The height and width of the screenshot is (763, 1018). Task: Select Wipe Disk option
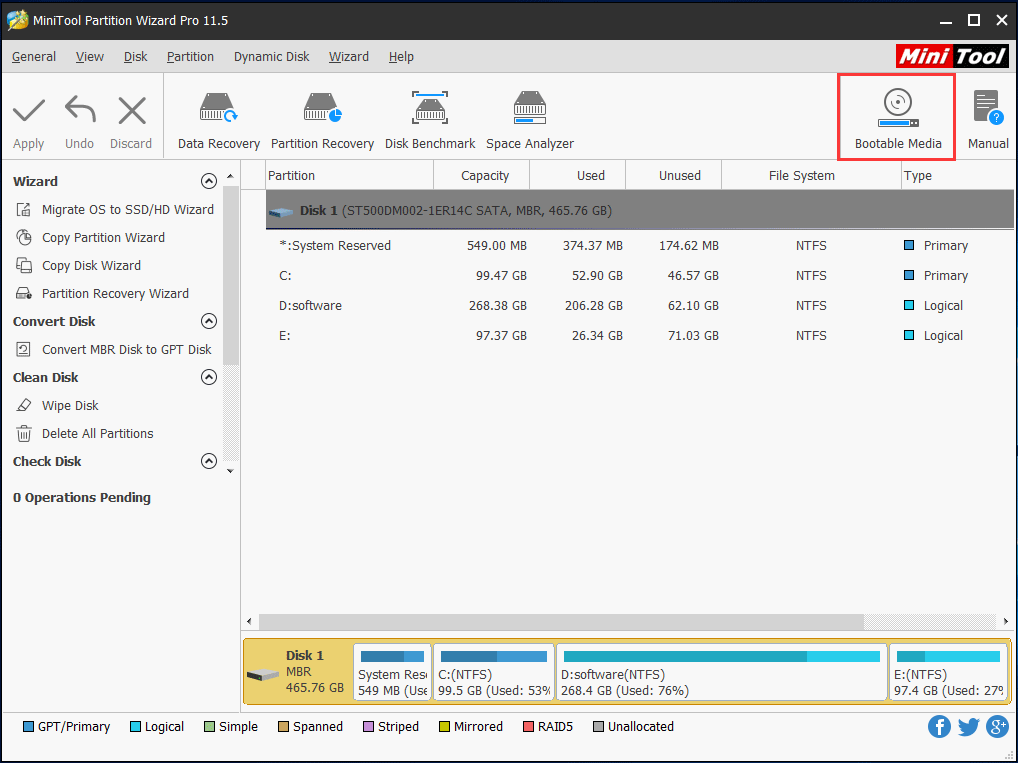tap(70, 405)
